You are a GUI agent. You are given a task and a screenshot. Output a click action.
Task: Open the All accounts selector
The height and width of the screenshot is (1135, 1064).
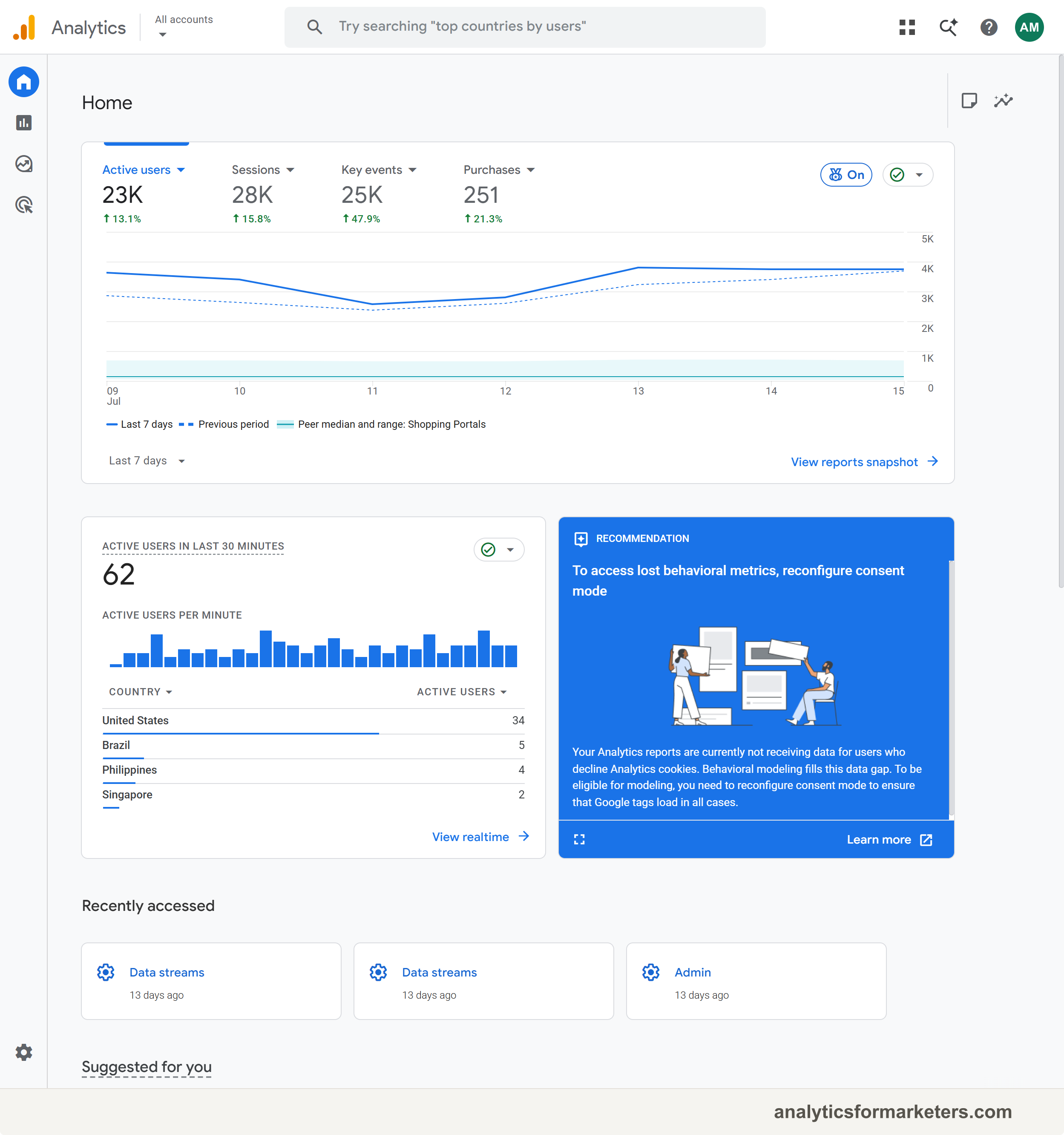tap(184, 26)
